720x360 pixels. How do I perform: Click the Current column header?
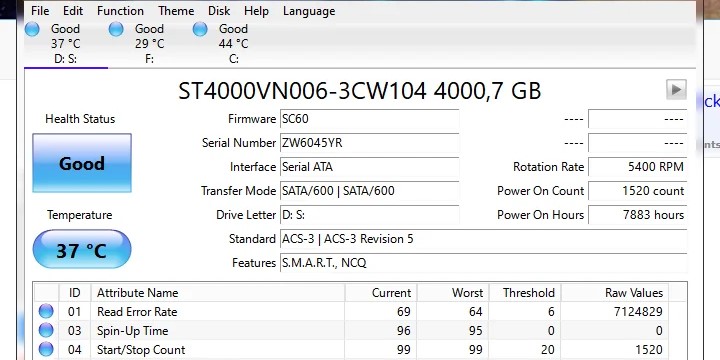pos(381,292)
